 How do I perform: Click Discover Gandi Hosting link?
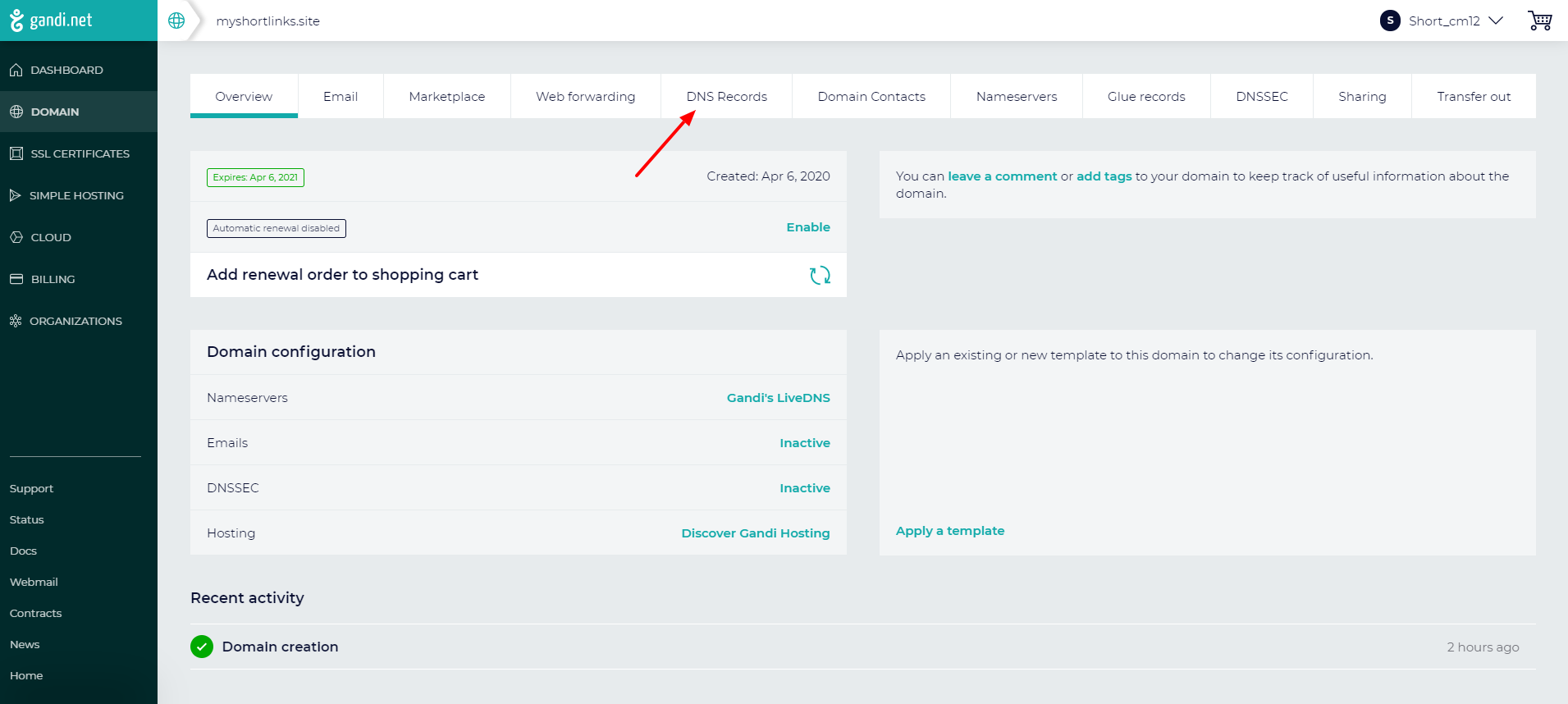[x=756, y=533]
